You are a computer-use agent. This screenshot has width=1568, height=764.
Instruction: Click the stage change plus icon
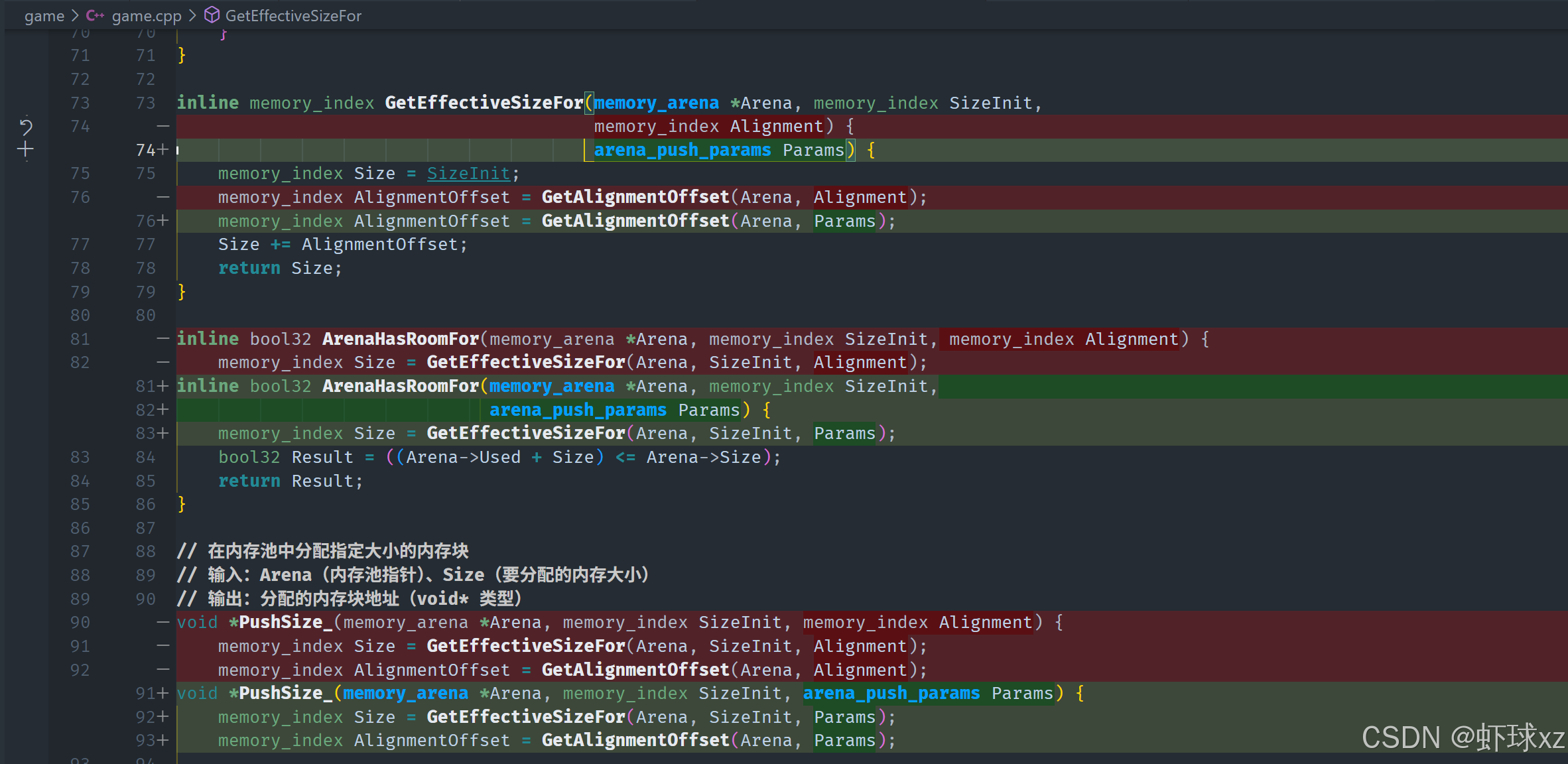[x=25, y=149]
